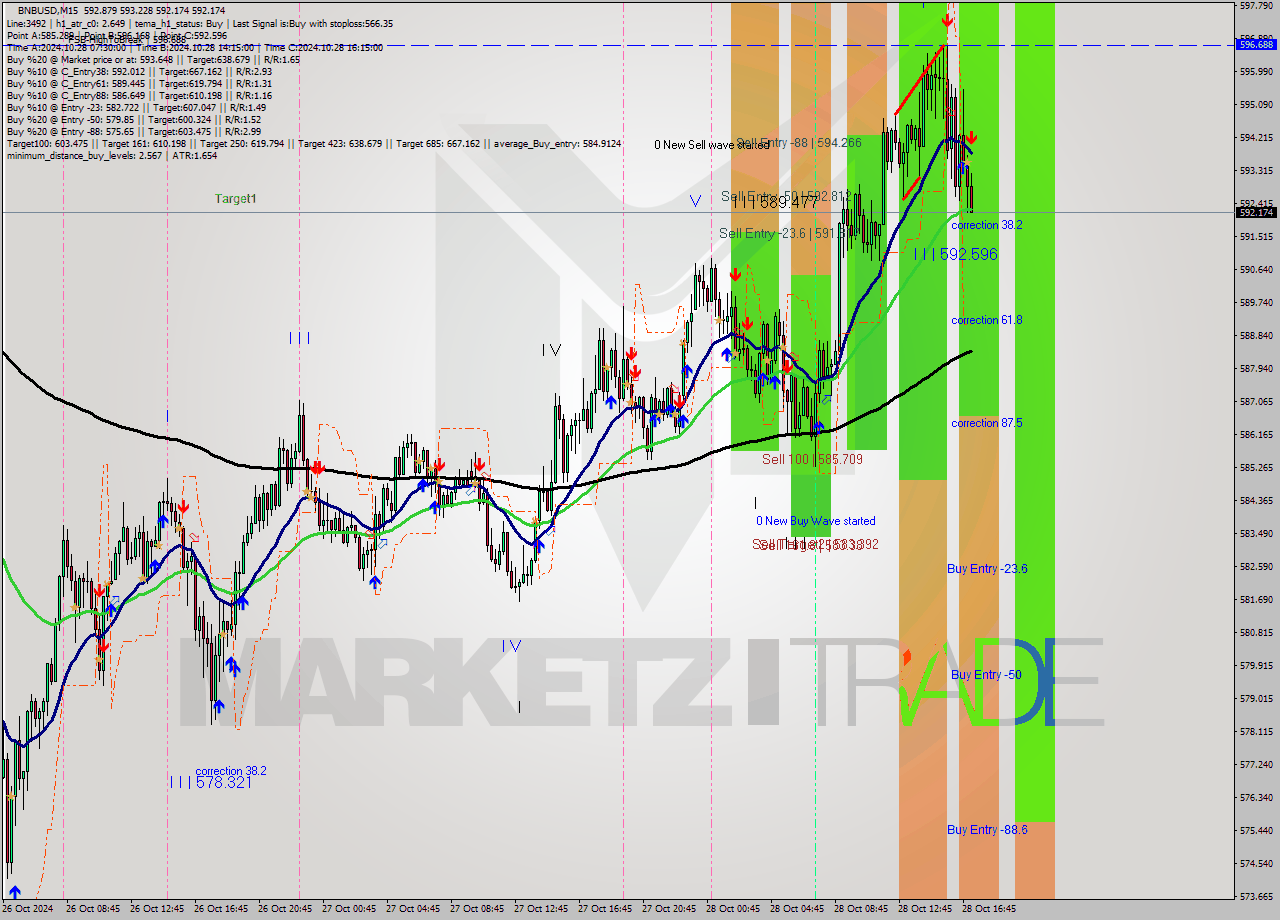Screen dimensions: 1280x920
Task: Click the 'Target100: 603.475' targets line
Action: 313,143
